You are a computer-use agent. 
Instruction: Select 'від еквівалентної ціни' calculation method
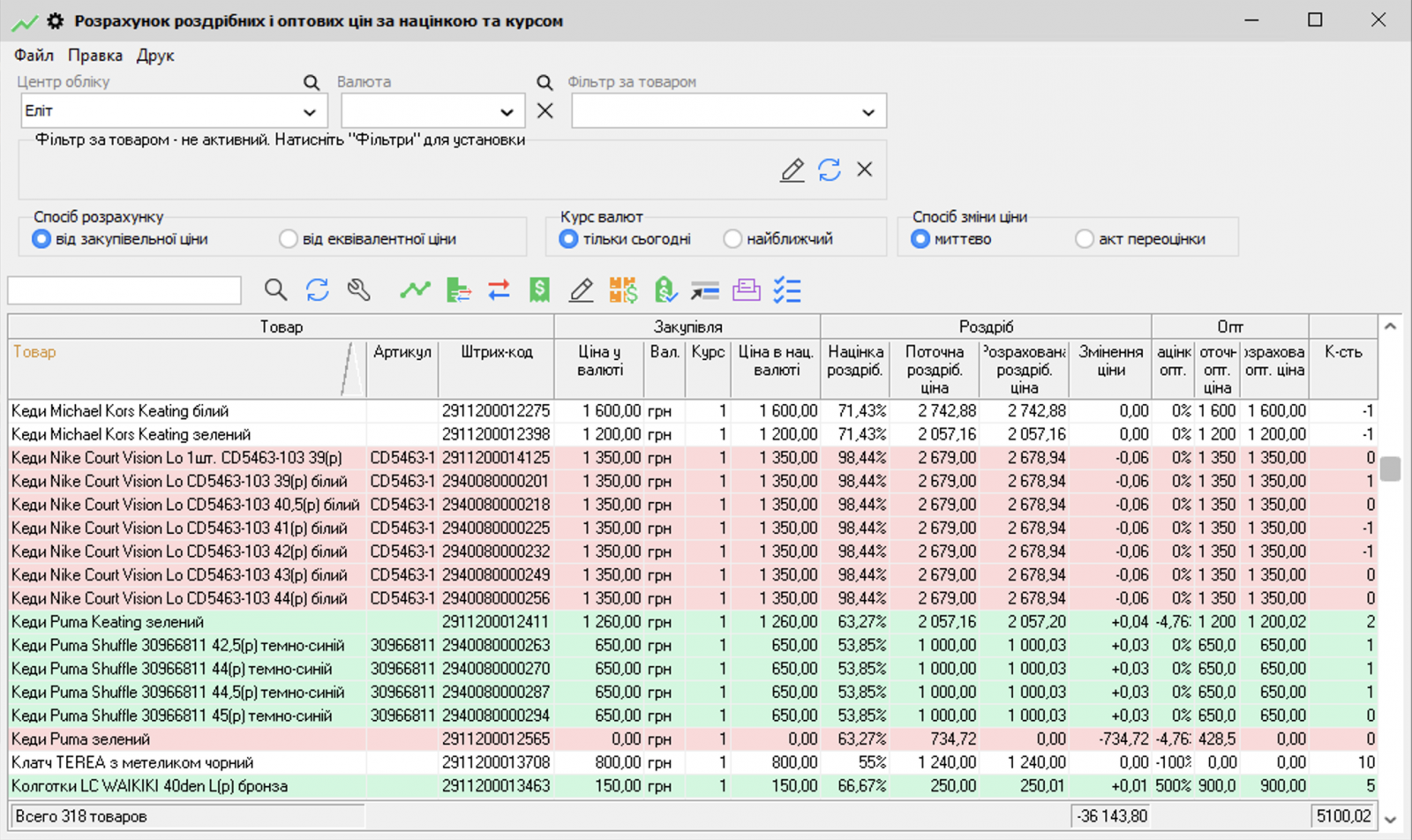click(289, 239)
